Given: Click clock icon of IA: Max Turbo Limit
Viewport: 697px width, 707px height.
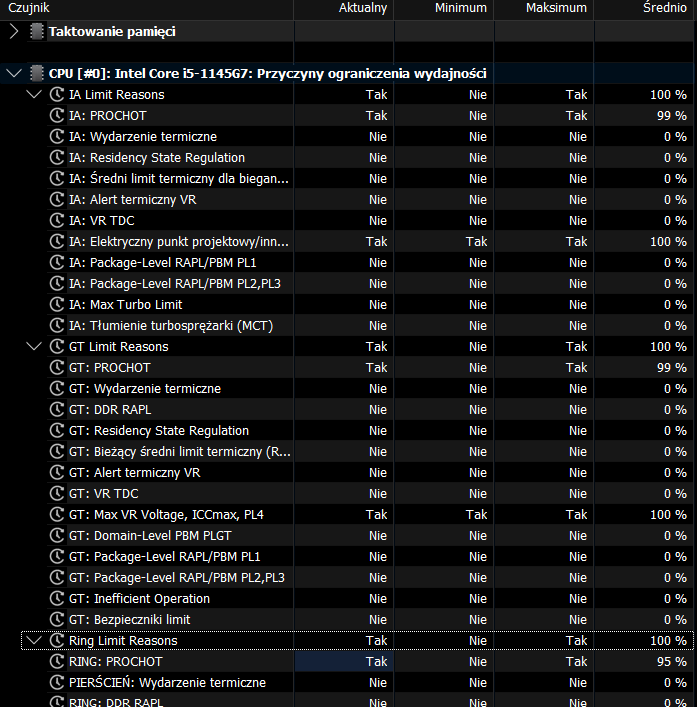Looking at the screenshot, I should click(x=57, y=304).
